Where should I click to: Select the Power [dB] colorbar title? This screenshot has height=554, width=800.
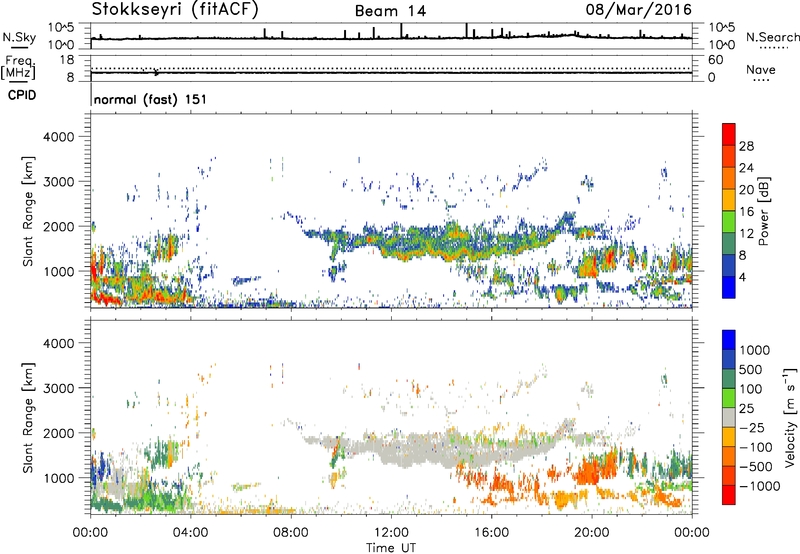point(763,211)
